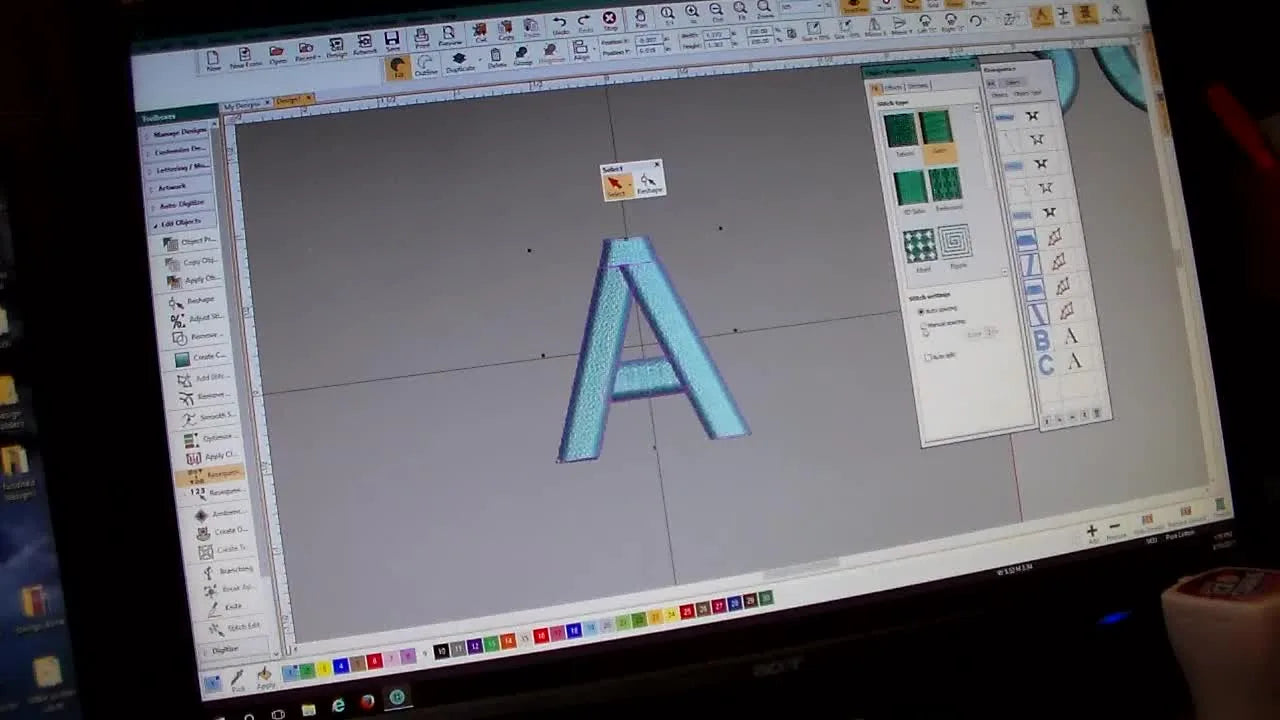Open the Effects tab in Object Properties
Image resolution: width=1280 pixels, height=720 pixels.
point(894,88)
